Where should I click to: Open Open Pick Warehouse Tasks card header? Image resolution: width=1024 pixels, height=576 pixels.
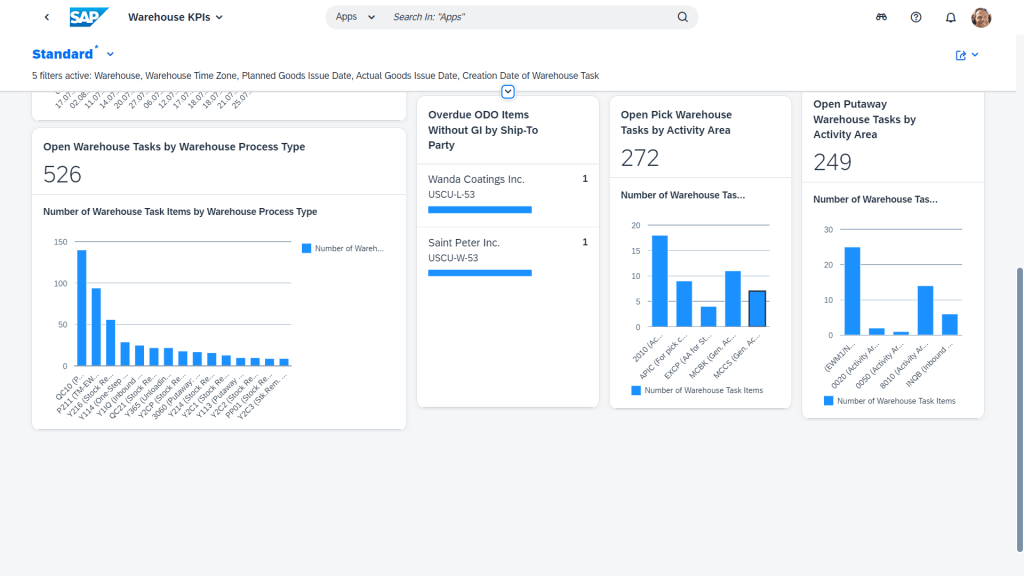pos(700,137)
